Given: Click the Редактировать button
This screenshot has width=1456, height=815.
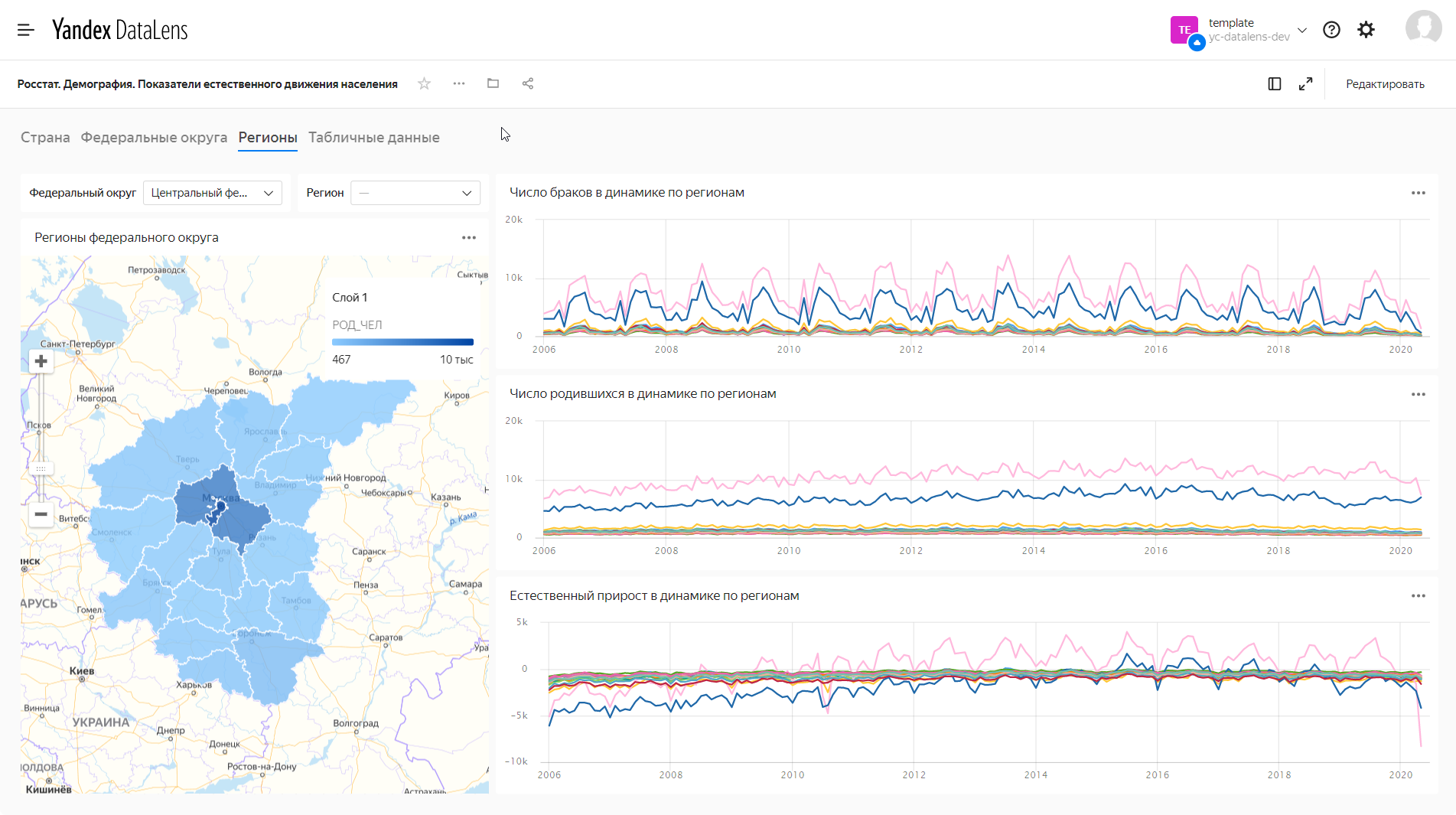Looking at the screenshot, I should coord(1385,84).
